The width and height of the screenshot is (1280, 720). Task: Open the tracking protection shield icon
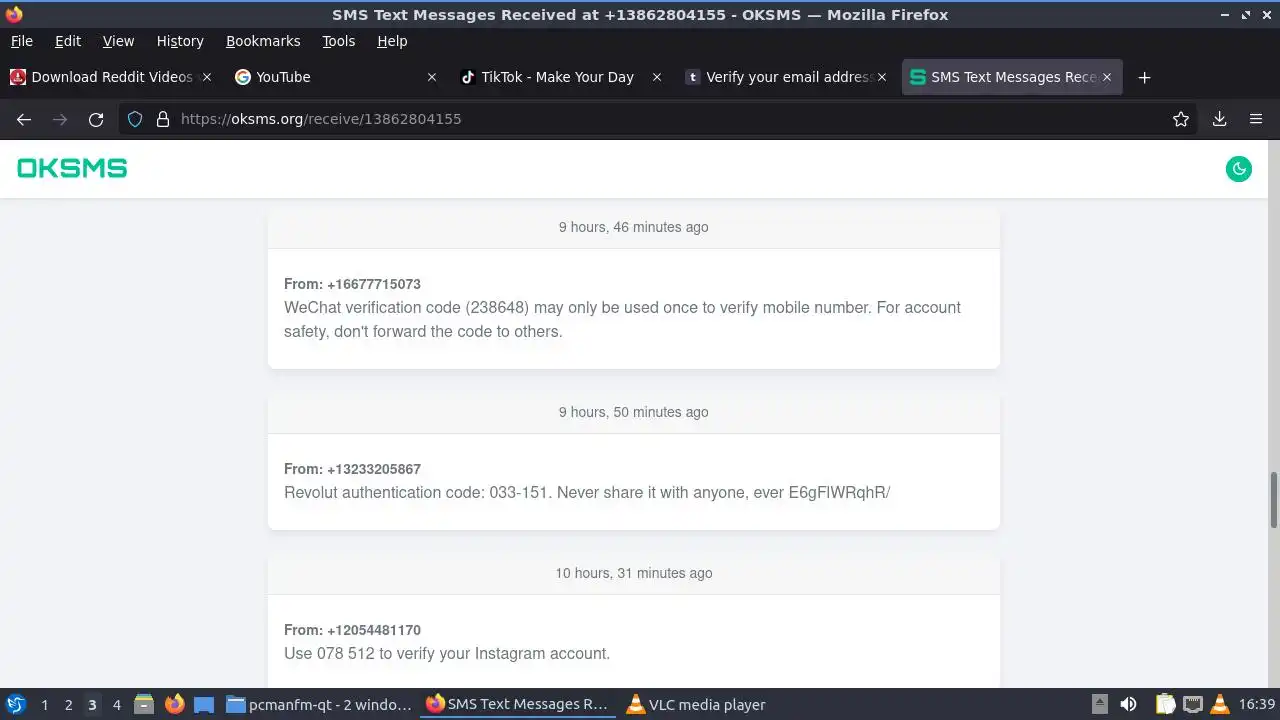[135, 119]
